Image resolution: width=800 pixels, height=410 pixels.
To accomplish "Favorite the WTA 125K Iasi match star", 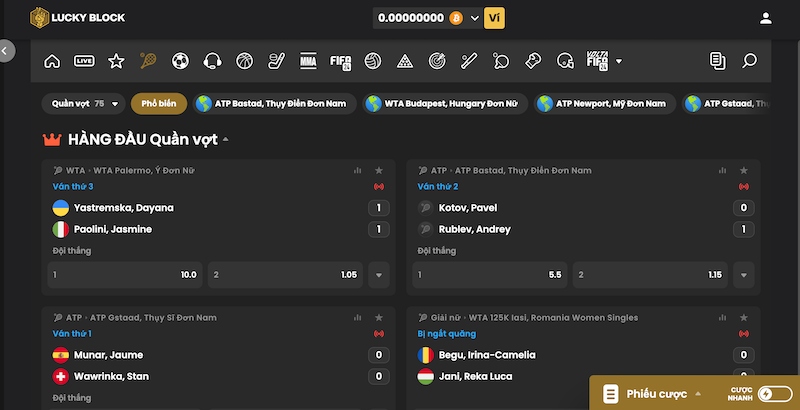I will click(744, 318).
